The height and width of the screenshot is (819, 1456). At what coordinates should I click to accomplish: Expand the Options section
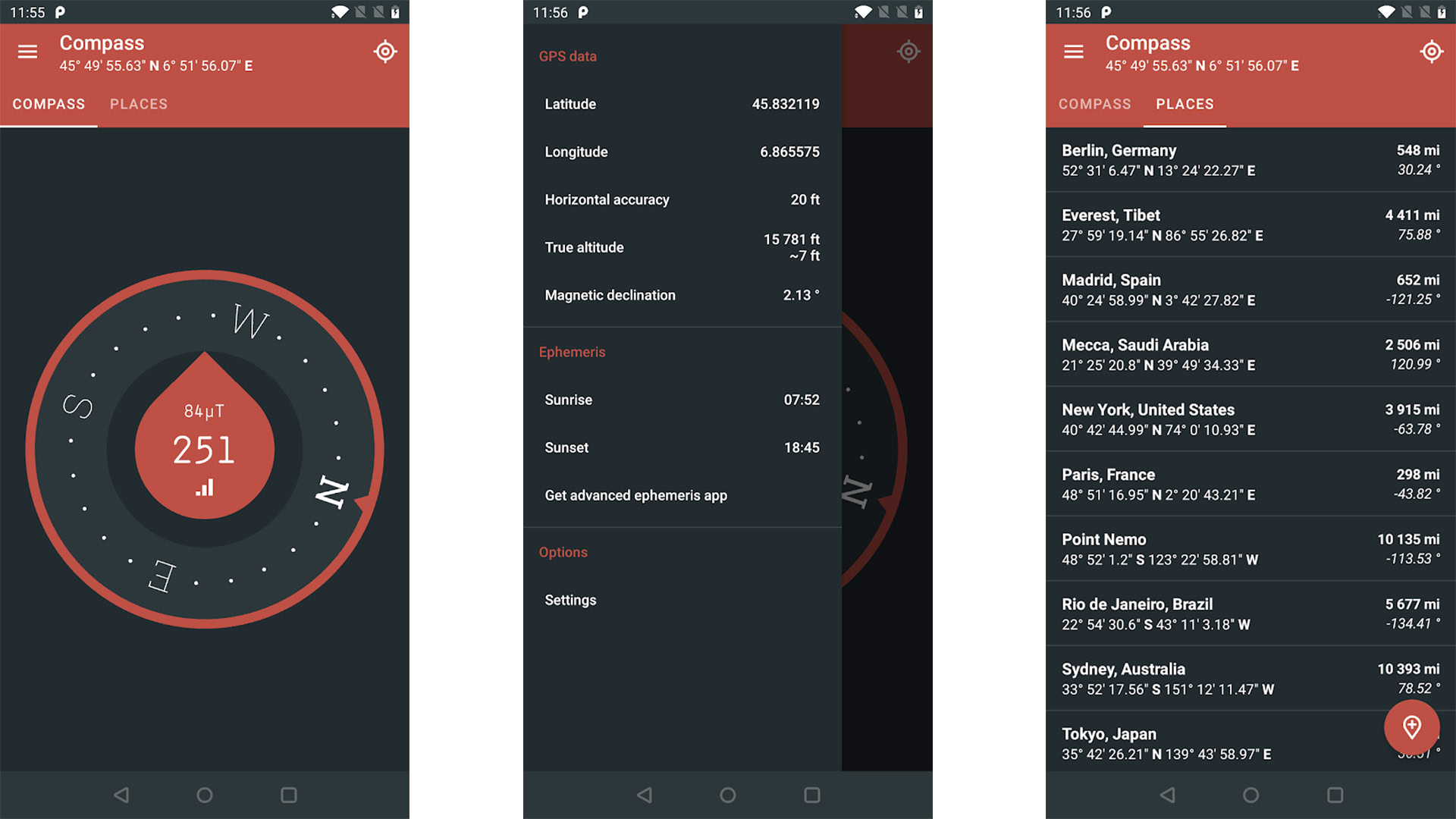pyautogui.click(x=564, y=552)
